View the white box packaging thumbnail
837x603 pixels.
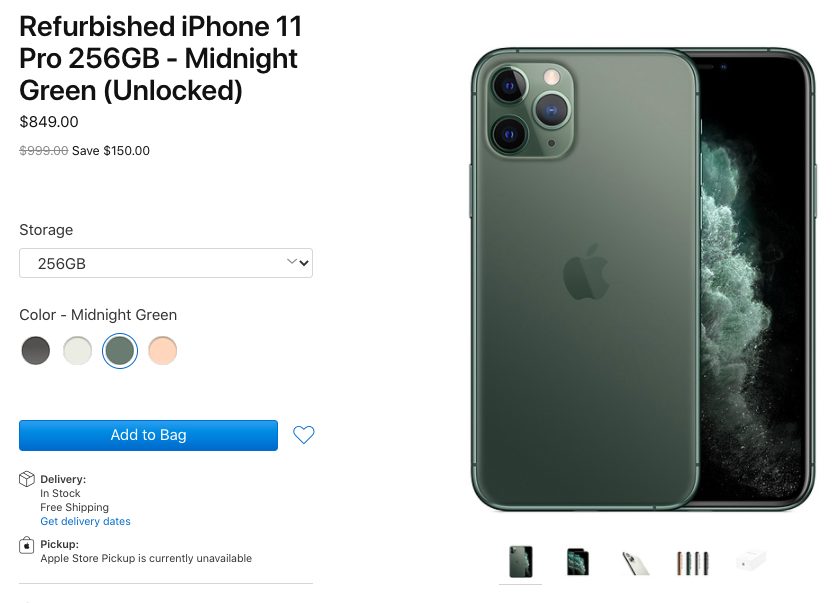click(751, 561)
